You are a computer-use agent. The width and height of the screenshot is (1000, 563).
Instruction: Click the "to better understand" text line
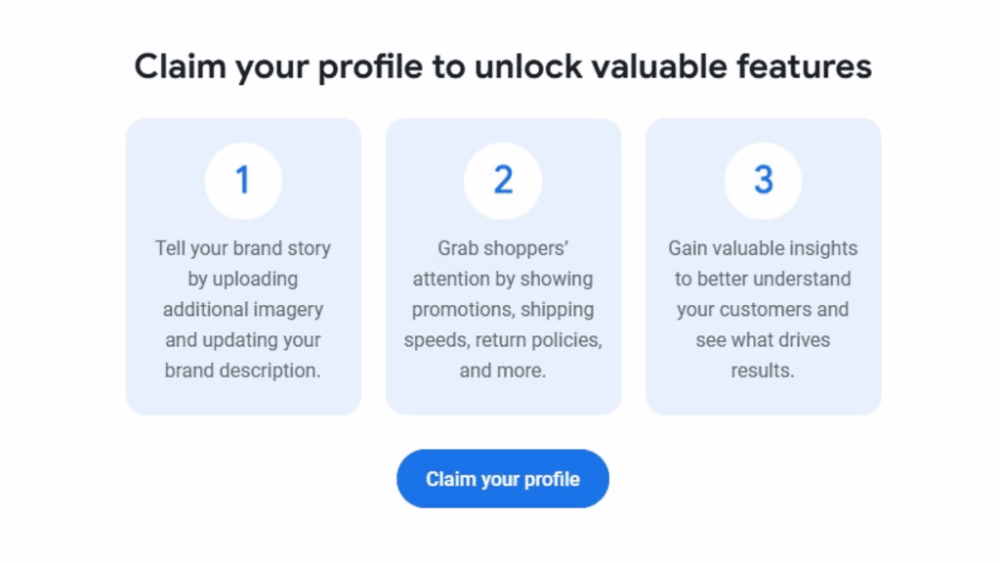763,279
